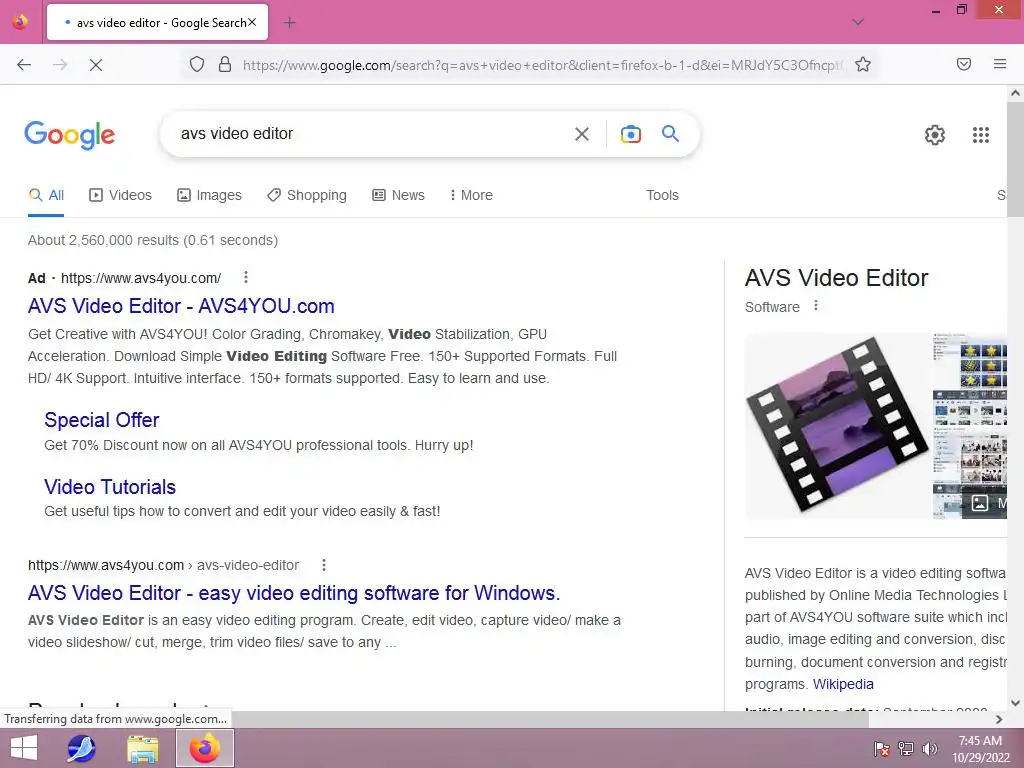Go back to the previous page
This screenshot has height=768, width=1024.
[24, 65]
